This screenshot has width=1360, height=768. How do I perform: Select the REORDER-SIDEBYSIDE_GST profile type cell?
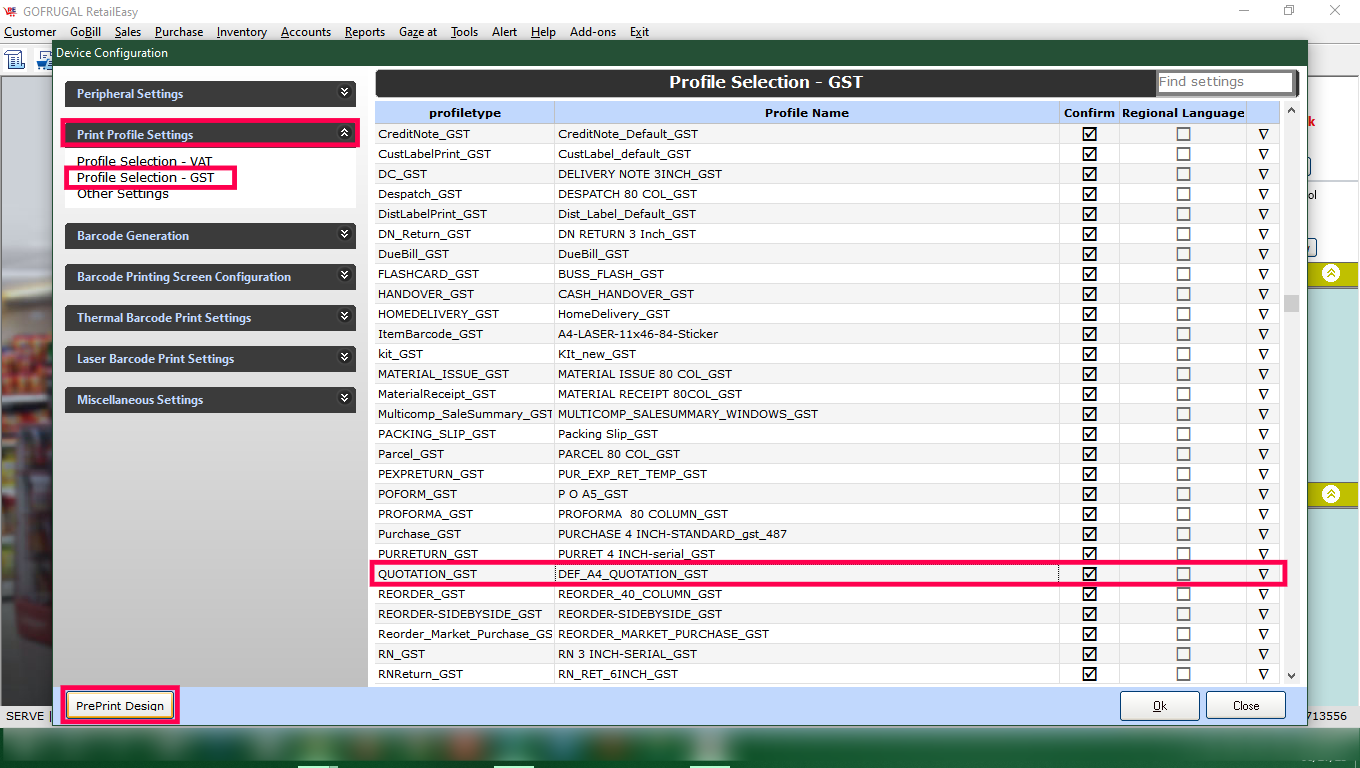[x=465, y=614]
